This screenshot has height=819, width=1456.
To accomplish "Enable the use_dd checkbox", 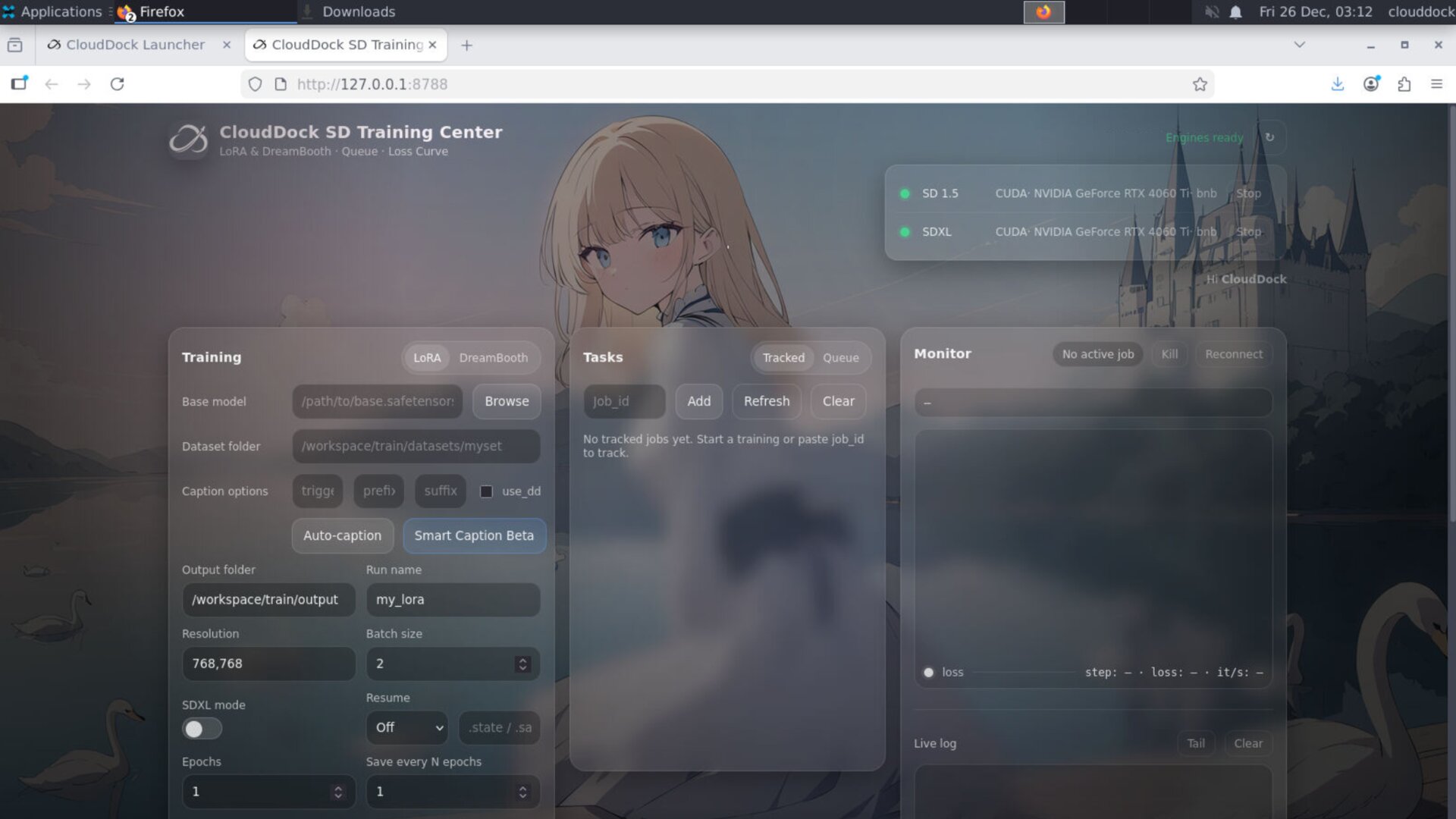I will pyautogui.click(x=485, y=491).
